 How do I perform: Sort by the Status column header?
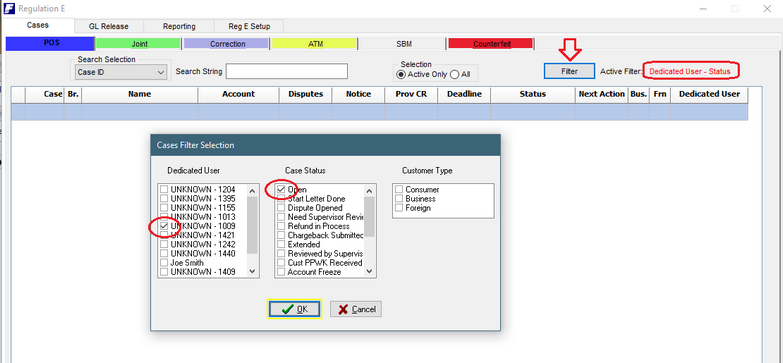532,94
